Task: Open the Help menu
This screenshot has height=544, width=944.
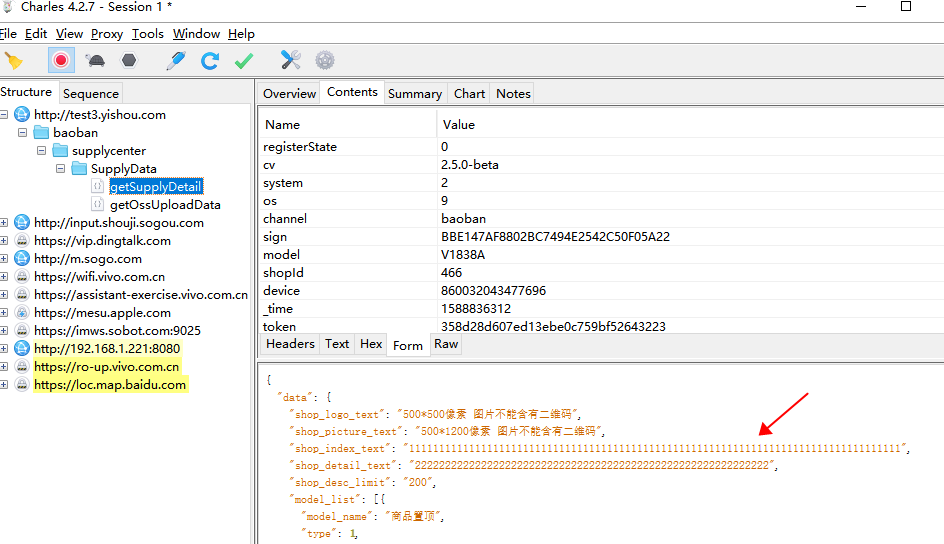Action: [x=241, y=34]
